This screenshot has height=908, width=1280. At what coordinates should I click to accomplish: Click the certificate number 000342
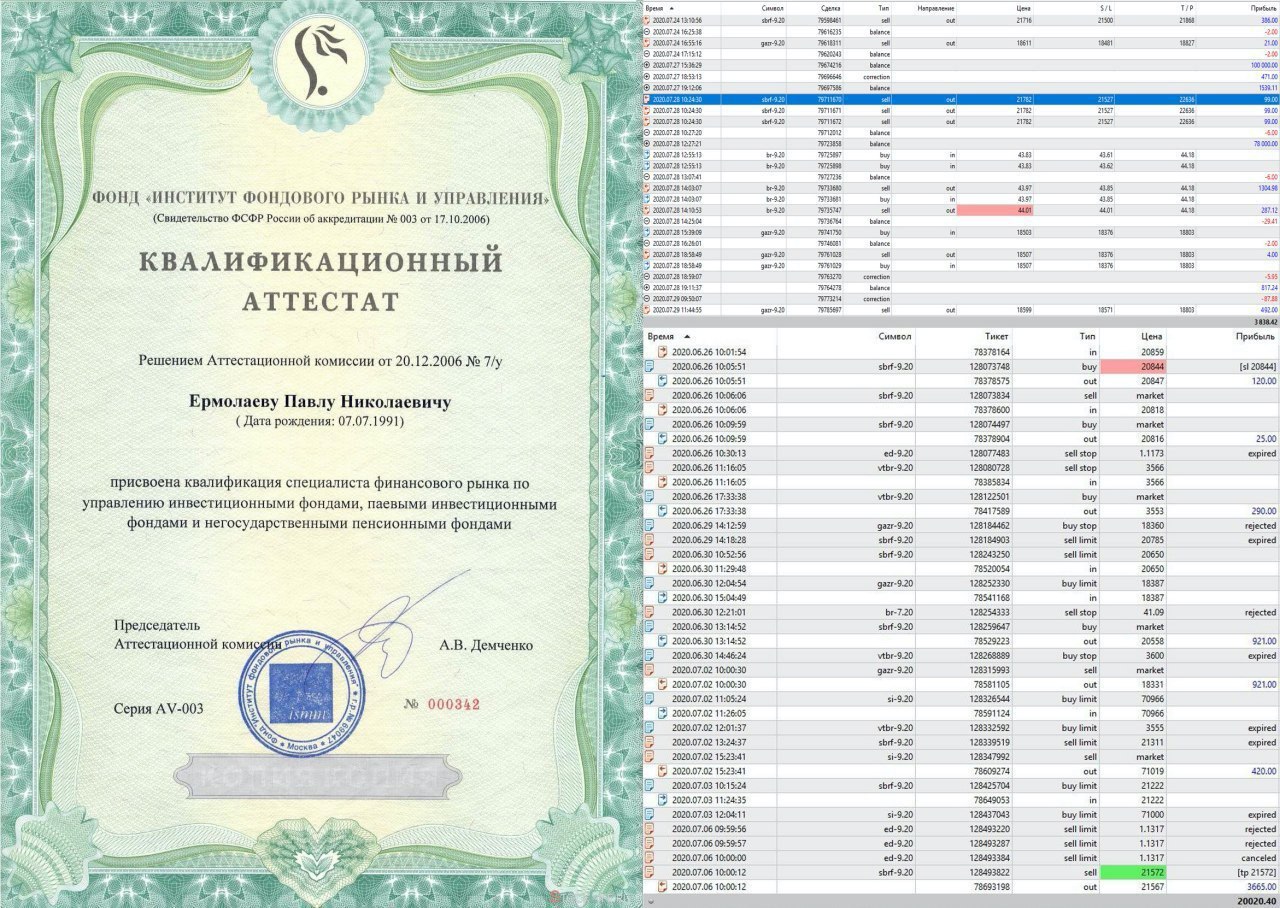(x=454, y=704)
